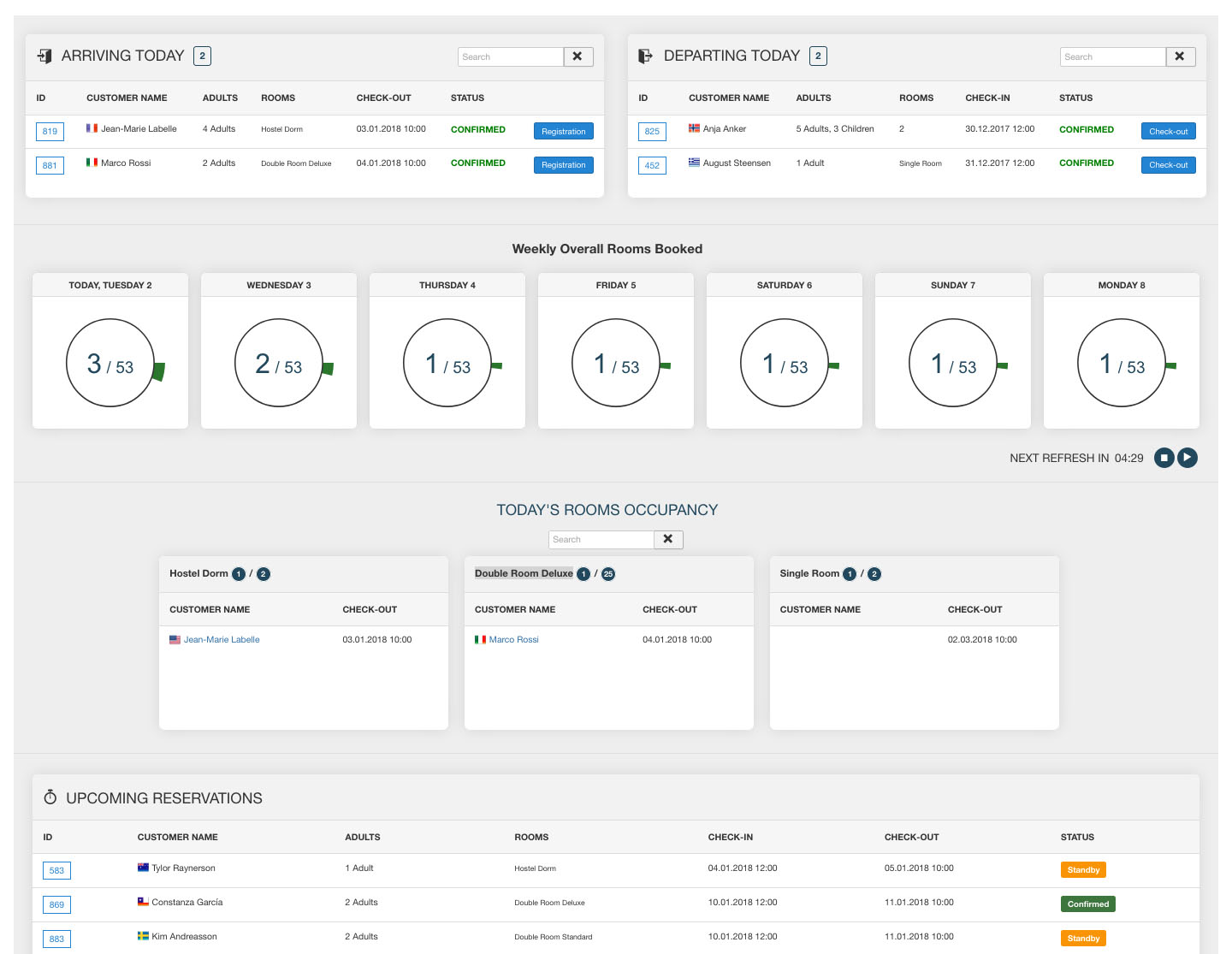This screenshot has height=954, width=1232.
Task: Click the Standby status for Tylor Raynerson
Action: pyautogui.click(x=1083, y=870)
